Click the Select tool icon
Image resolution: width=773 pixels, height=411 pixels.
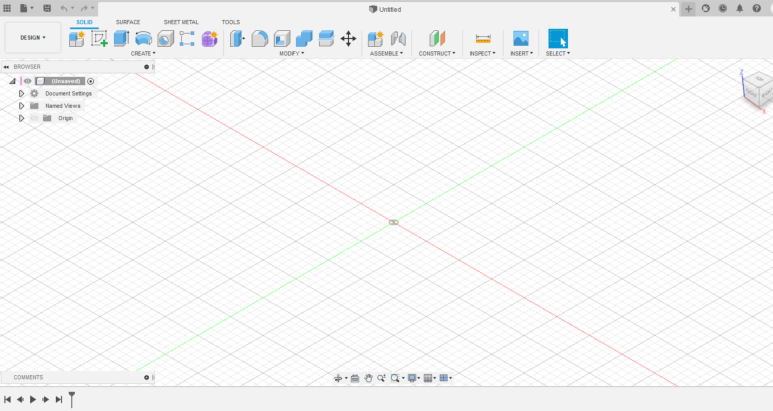(558, 39)
